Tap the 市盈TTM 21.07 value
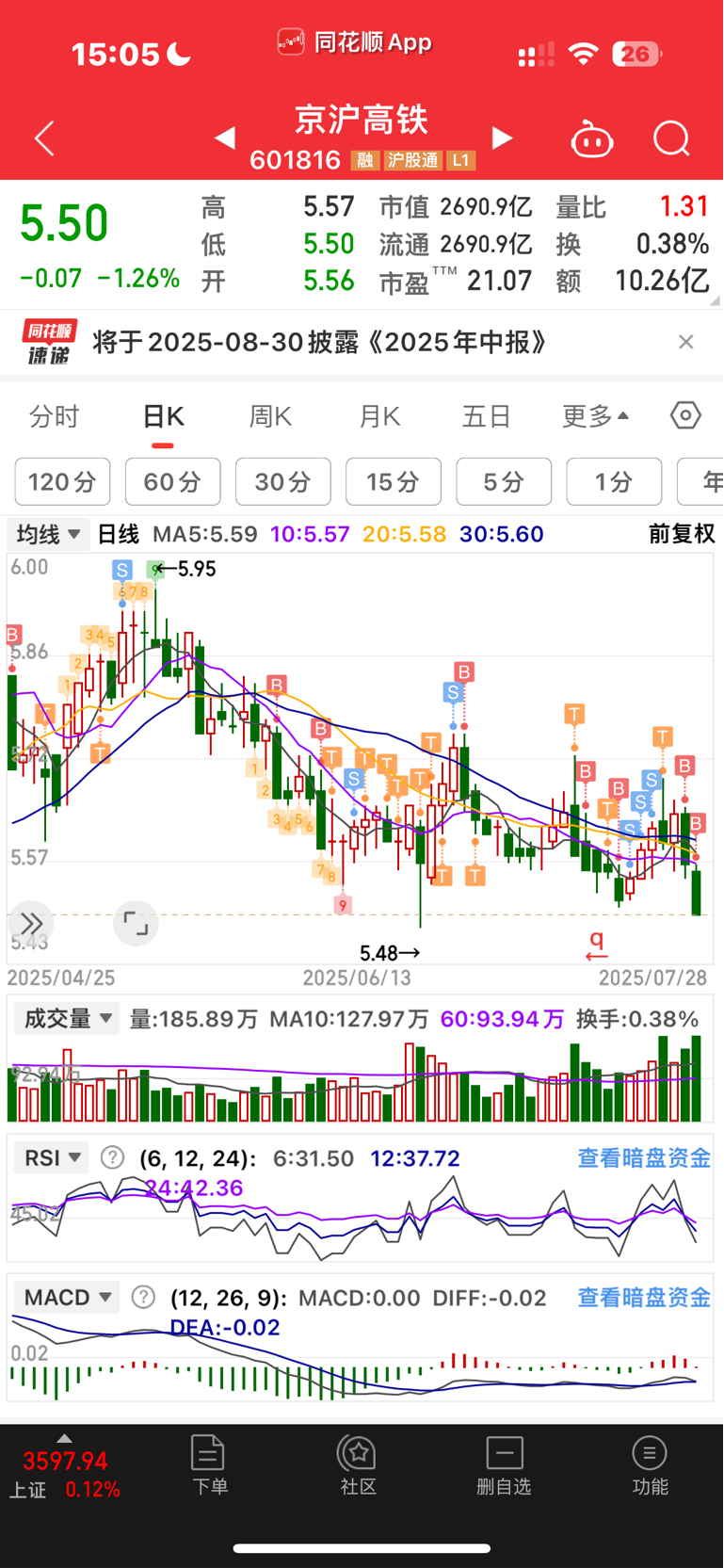This screenshot has height=1568, width=724. click(499, 281)
